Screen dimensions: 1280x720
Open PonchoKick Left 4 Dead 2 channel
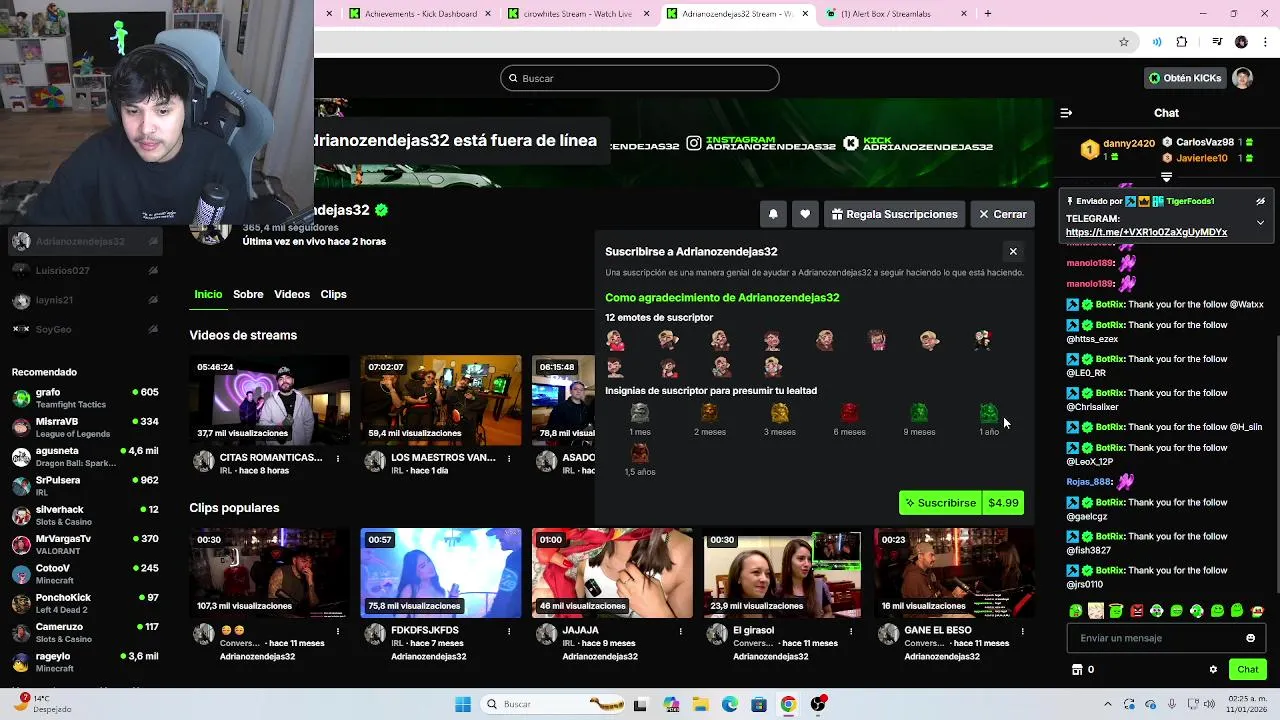pos(85,603)
